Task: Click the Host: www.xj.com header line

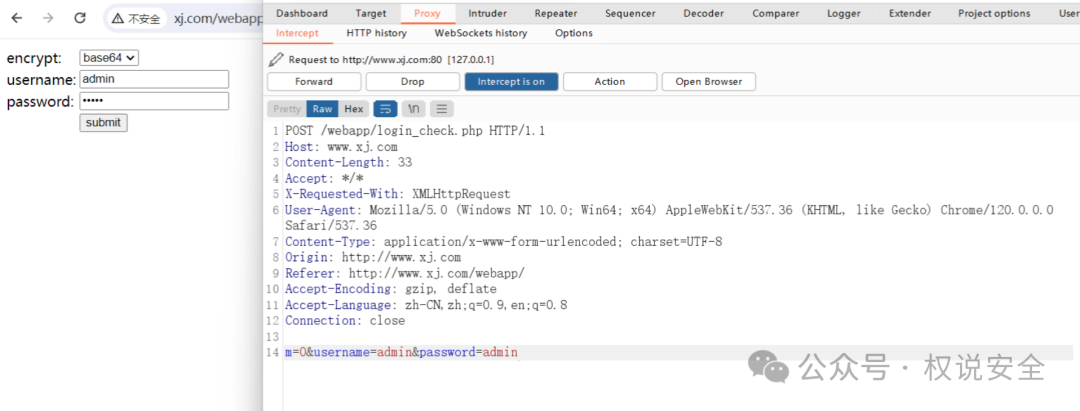Action: click(x=341, y=147)
